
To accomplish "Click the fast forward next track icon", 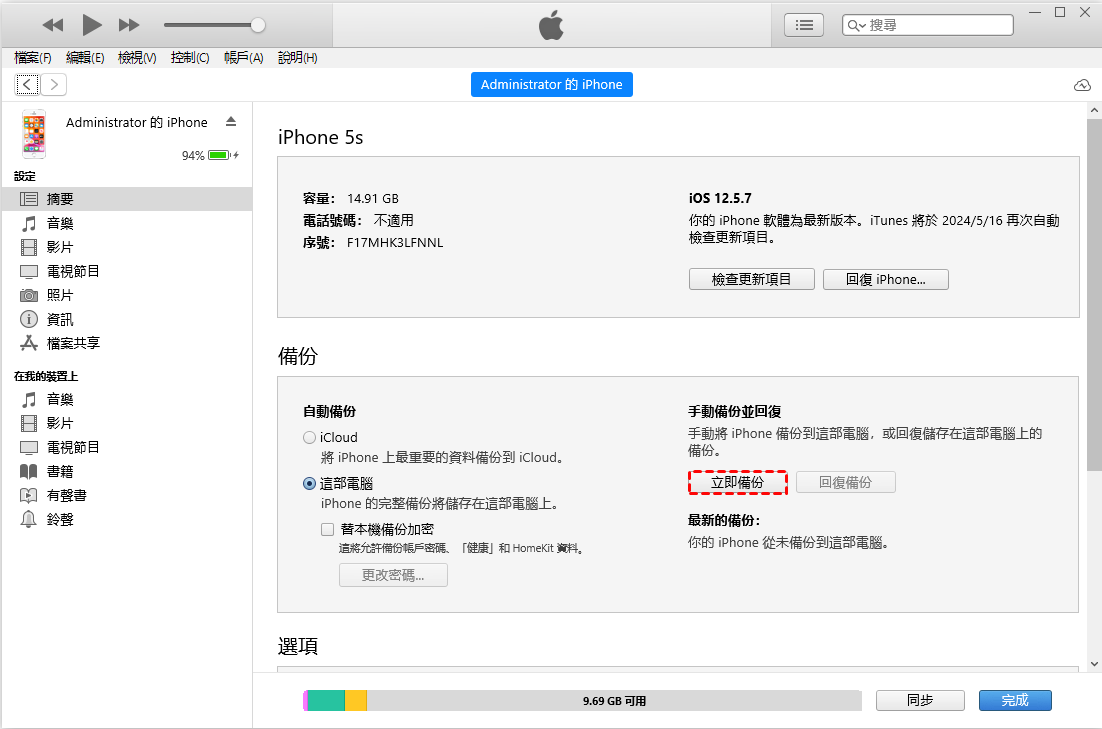I will pos(129,25).
